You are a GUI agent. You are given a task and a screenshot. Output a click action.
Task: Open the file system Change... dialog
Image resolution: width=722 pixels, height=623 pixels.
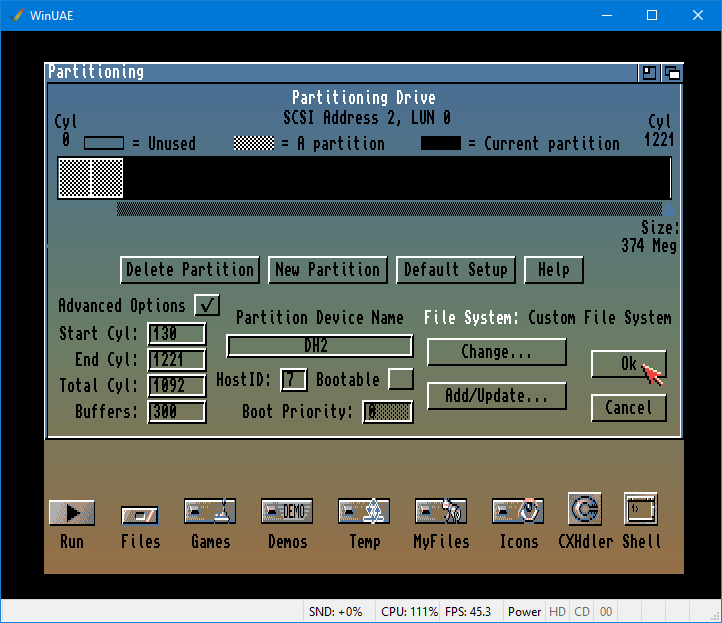pyautogui.click(x=496, y=352)
